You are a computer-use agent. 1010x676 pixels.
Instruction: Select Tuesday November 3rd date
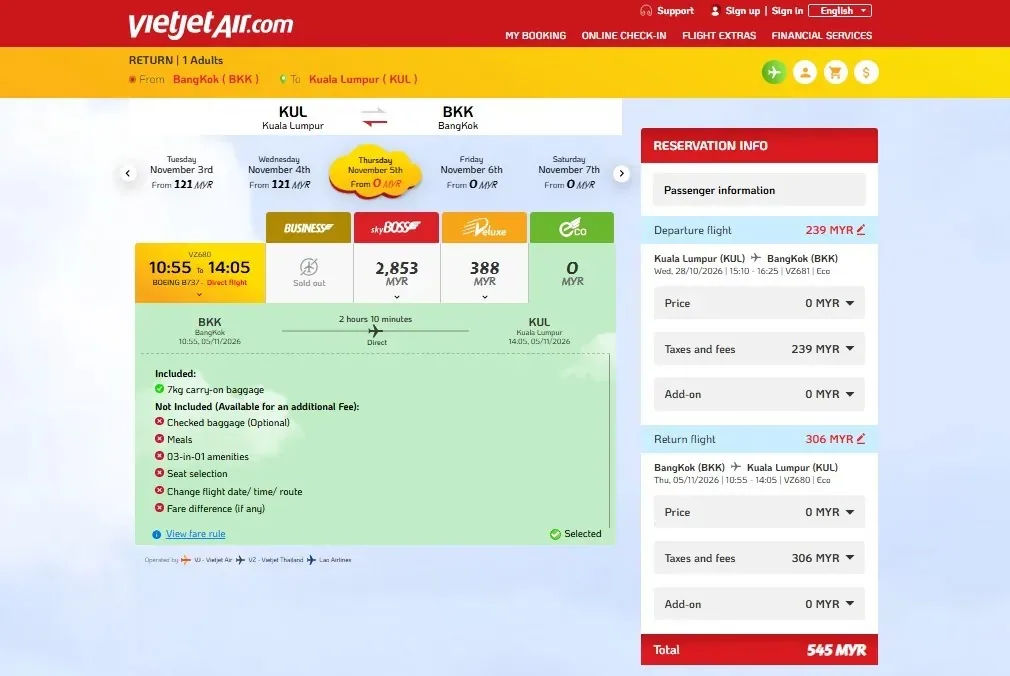[x=182, y=172]
